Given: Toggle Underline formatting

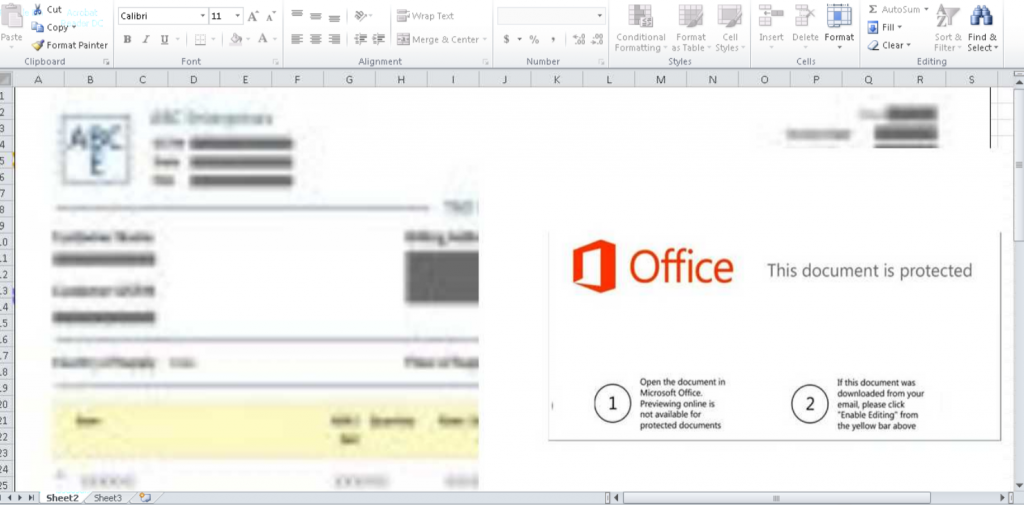Looking at the screenshot, I should click(165, 39).
